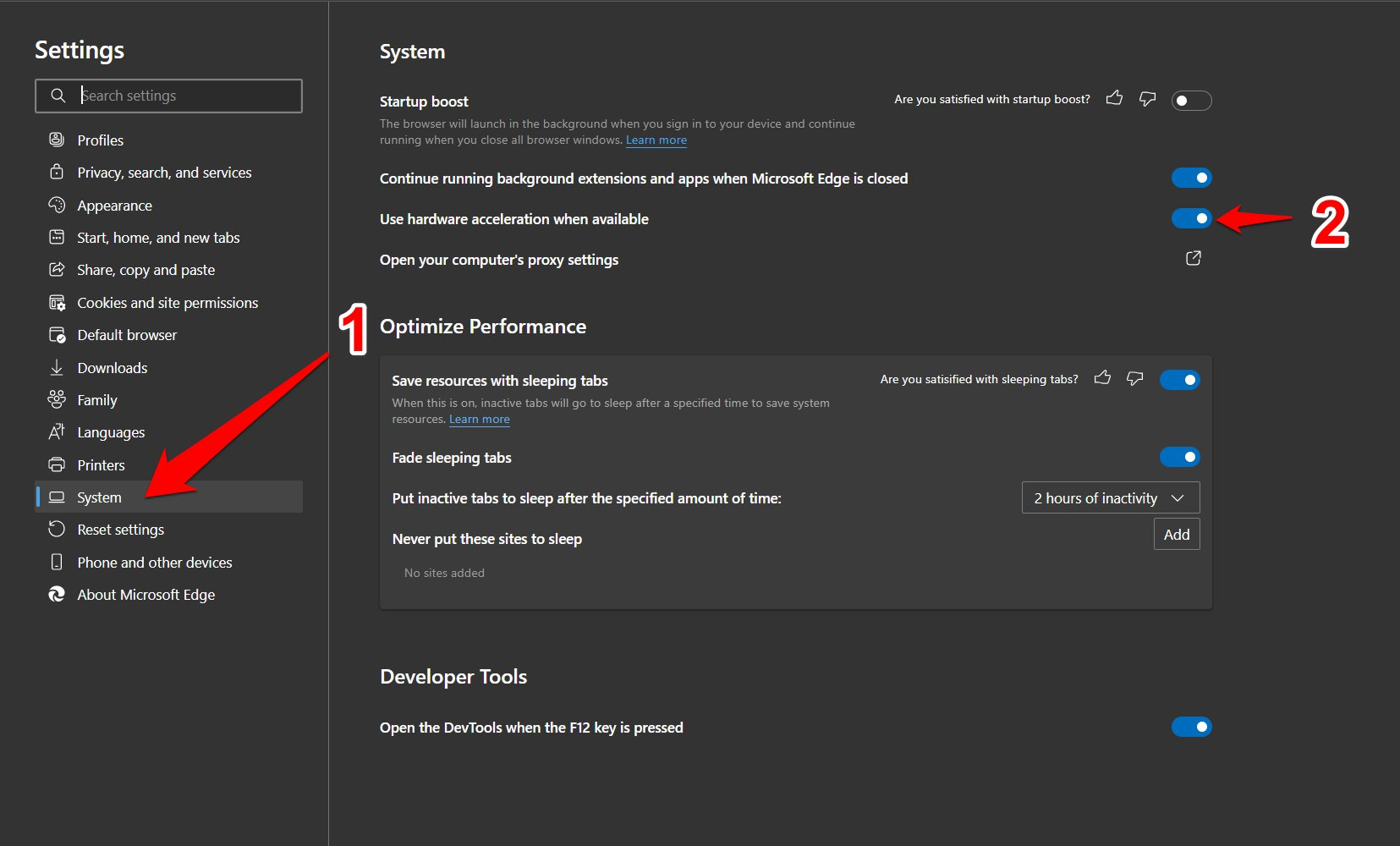Select Cookies and site permissions
This screenshot has height=846, width=1400.
coord(167,303)
